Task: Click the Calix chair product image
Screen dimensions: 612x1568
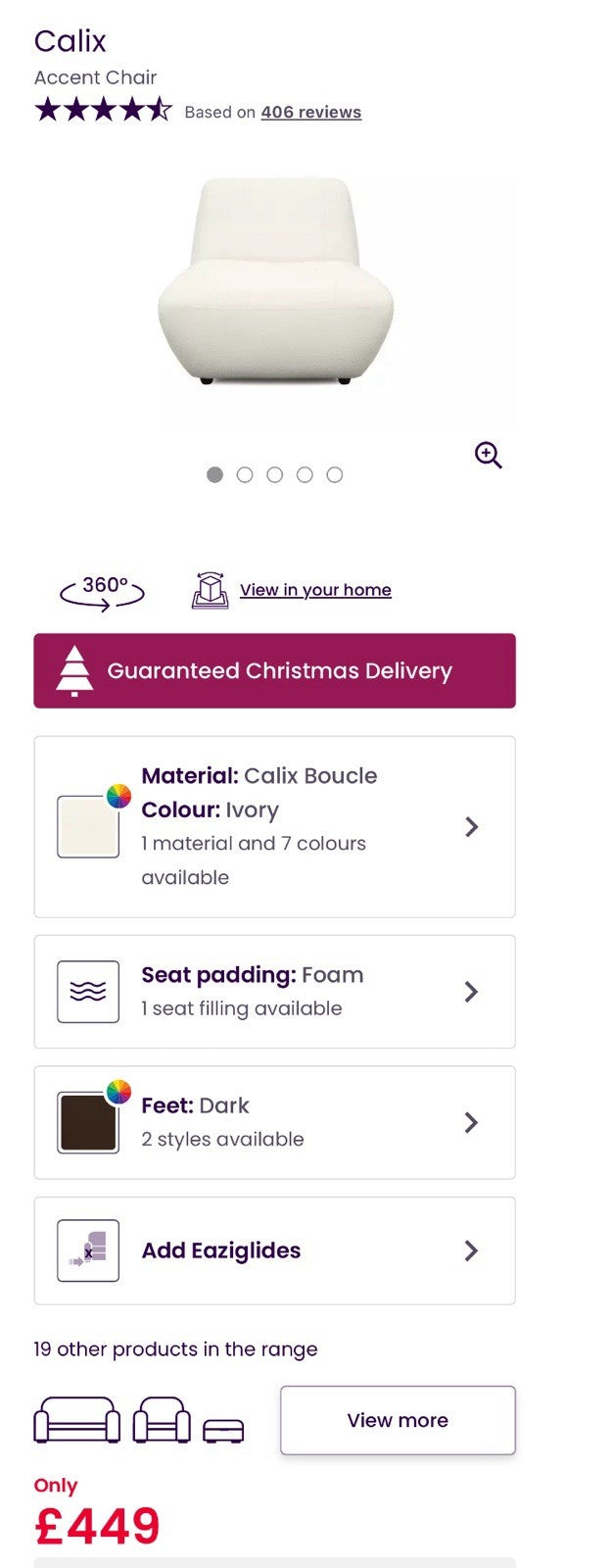Action: [x=276, y=282]
